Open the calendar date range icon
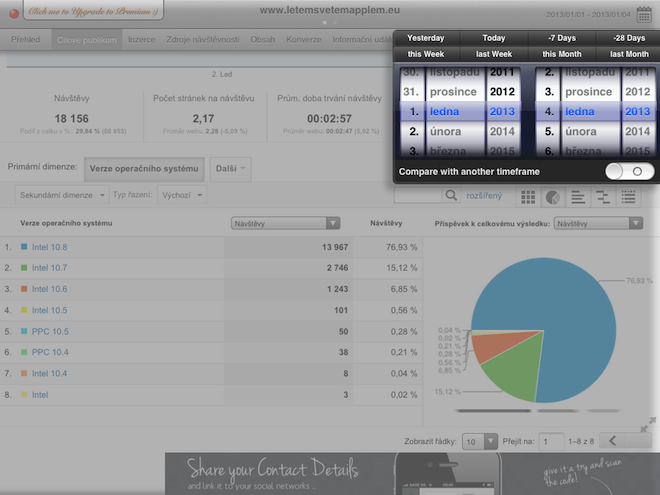The image size is (660, 495). pos(644,14)
